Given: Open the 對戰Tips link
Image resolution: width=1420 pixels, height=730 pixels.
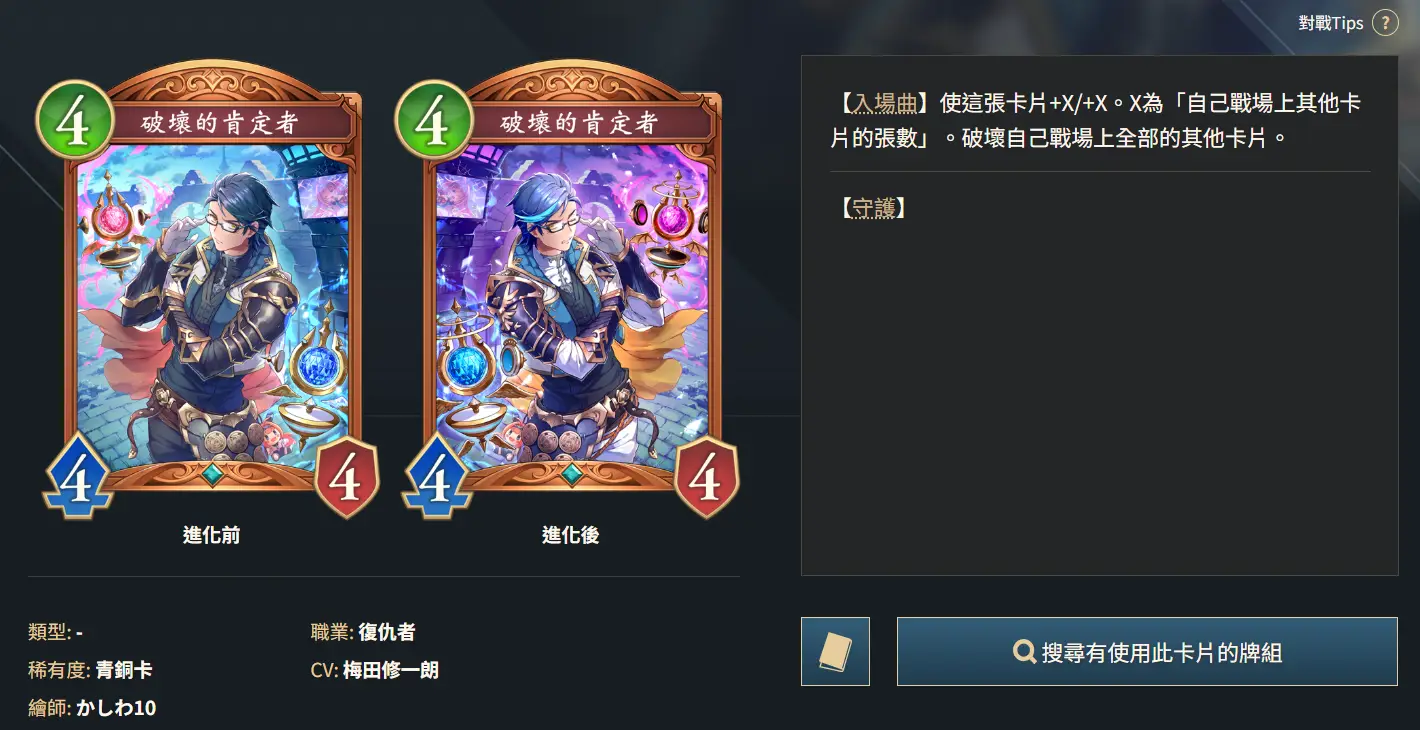Looking at the screenshot, I should coord(1330,23).
